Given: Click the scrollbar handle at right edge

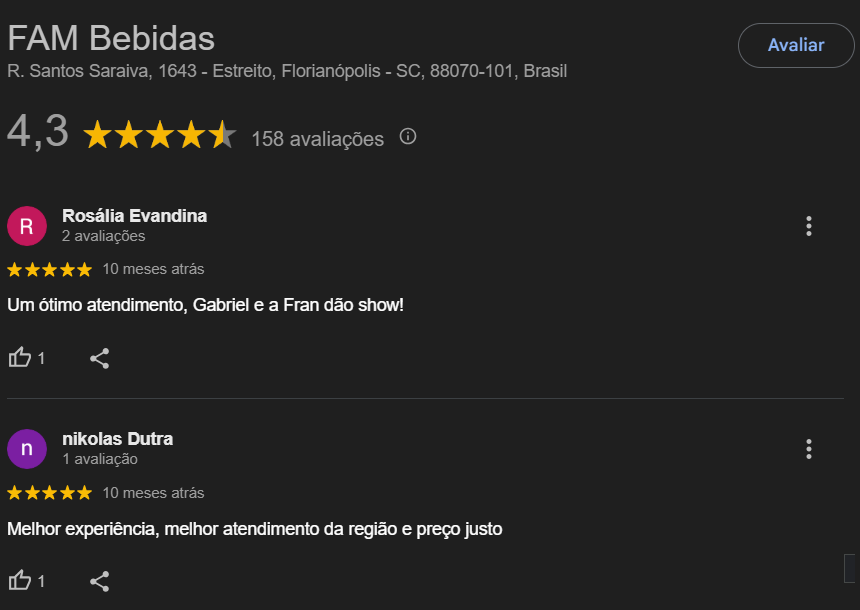Looking at the screenshot, I should (850, 568).
